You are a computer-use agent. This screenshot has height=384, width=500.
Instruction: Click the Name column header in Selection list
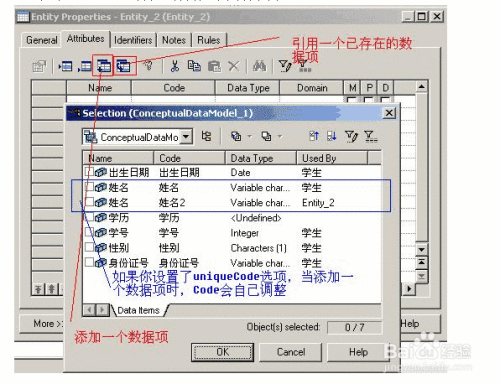[118, 158]
